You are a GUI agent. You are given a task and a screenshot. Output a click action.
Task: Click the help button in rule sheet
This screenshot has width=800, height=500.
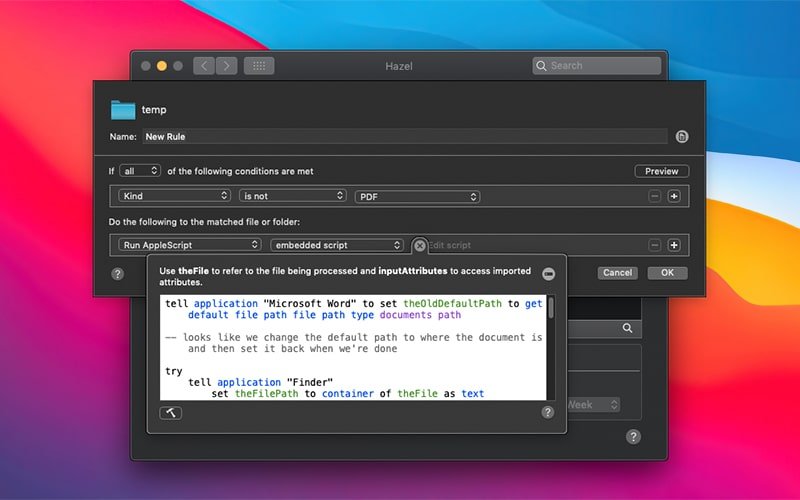(x=117, y=273)
